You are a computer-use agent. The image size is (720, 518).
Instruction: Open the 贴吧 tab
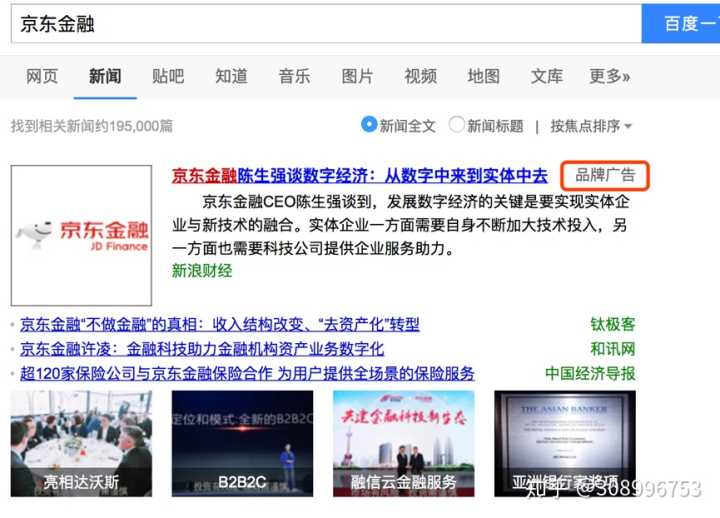pos(168,76)
